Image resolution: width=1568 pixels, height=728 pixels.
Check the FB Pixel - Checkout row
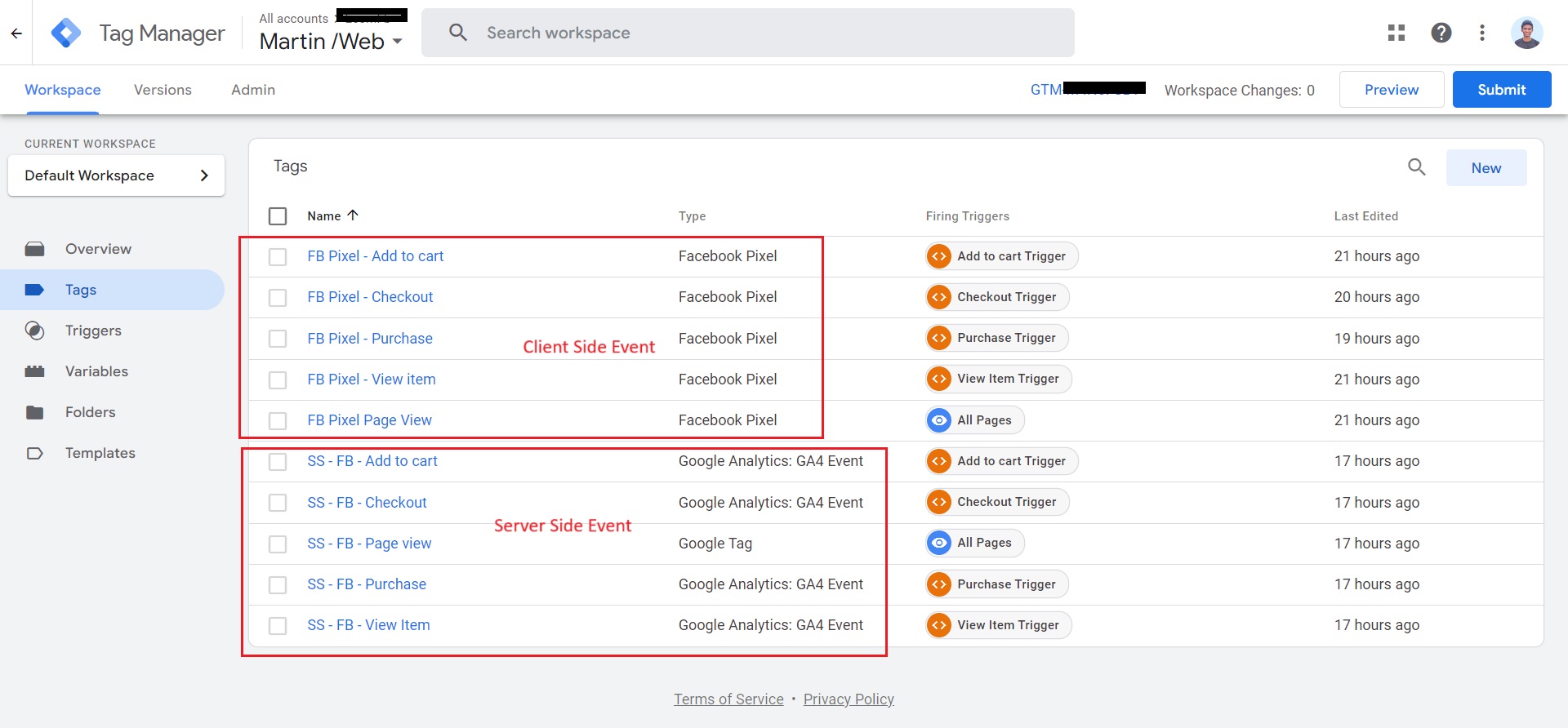278,298
